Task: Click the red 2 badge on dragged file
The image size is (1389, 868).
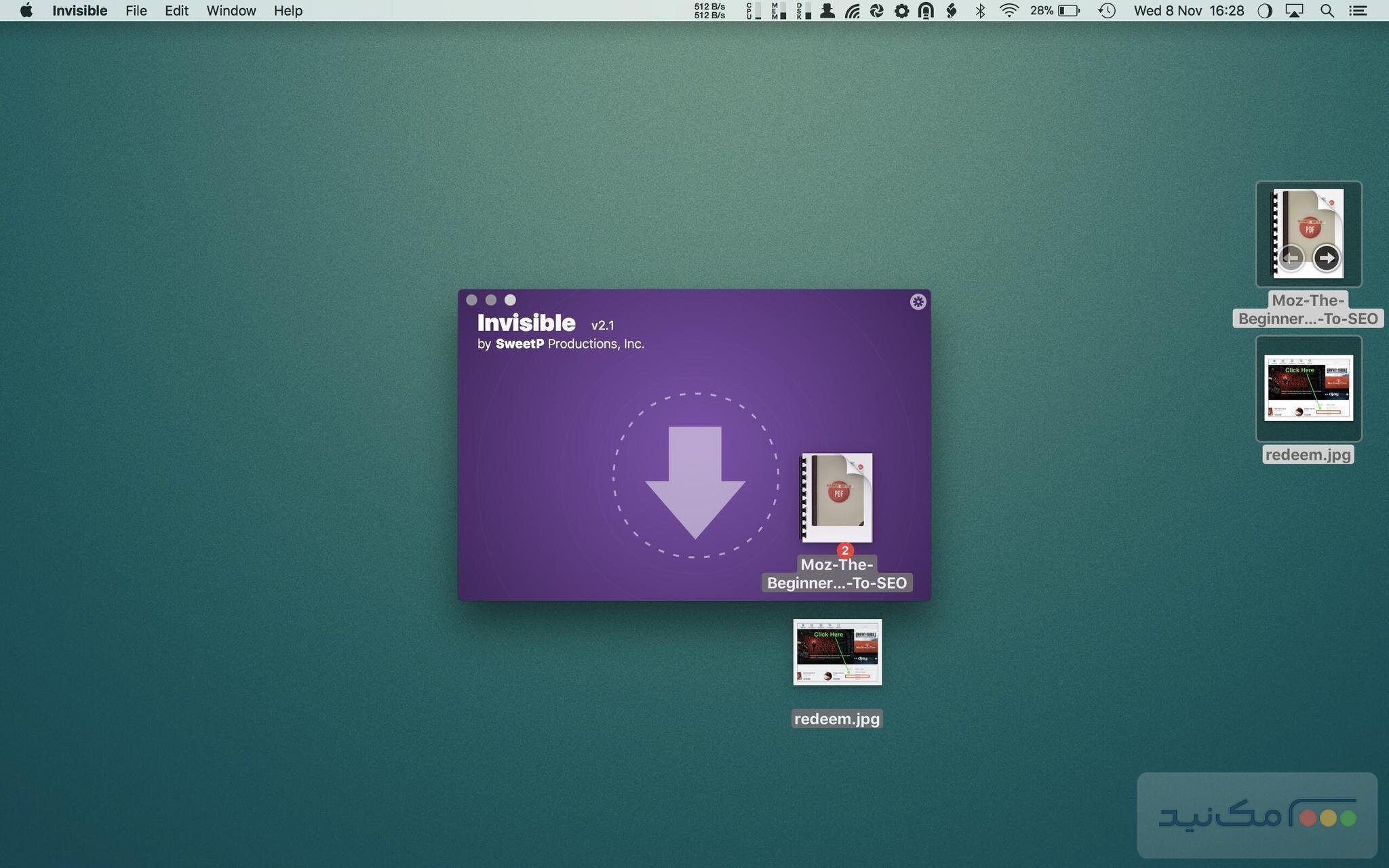Action: coord(844,551)
